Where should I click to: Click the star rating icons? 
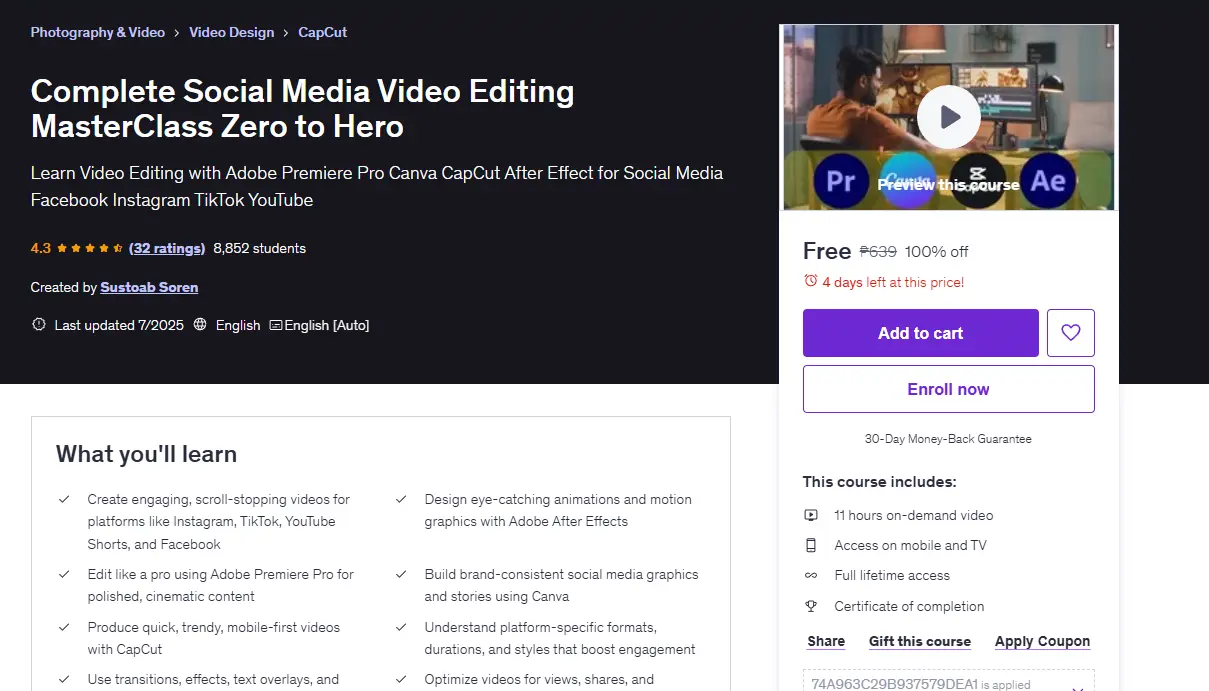pyautogui.click(x=90, y=248)
